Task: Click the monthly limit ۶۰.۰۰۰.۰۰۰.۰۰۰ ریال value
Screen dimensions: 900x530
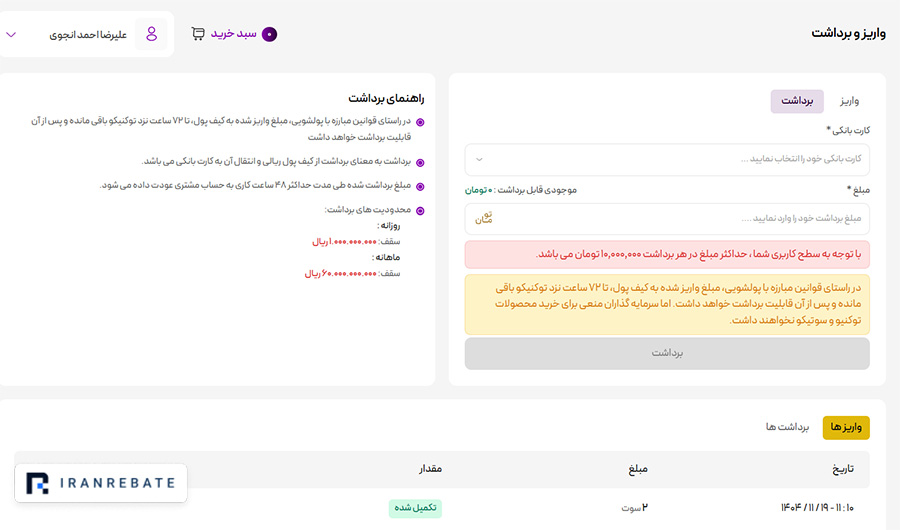Action: point(341,274)
